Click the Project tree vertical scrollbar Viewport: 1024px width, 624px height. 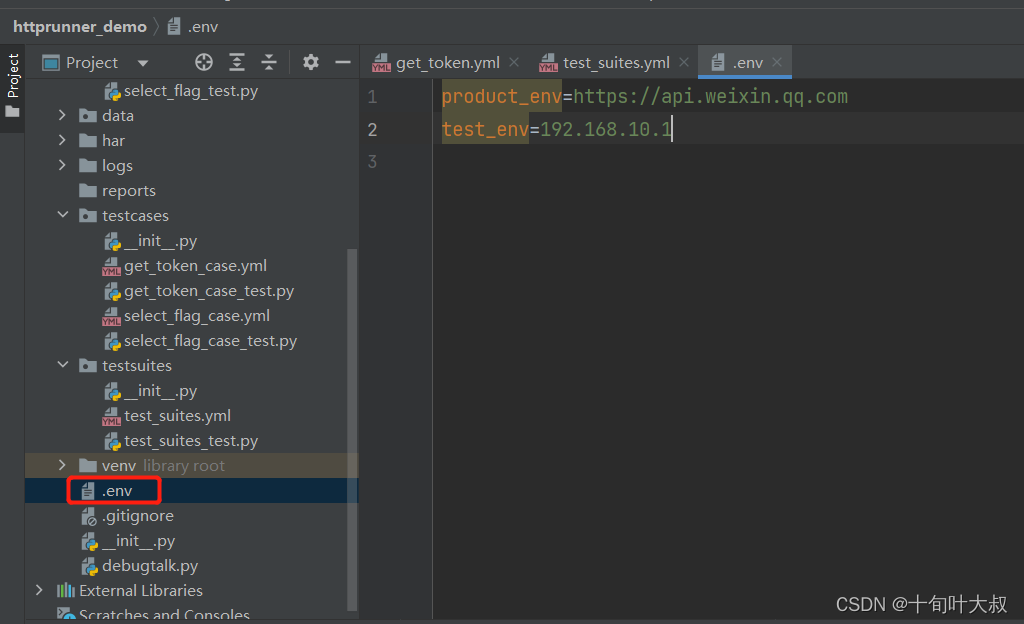(x=352, y=429)
